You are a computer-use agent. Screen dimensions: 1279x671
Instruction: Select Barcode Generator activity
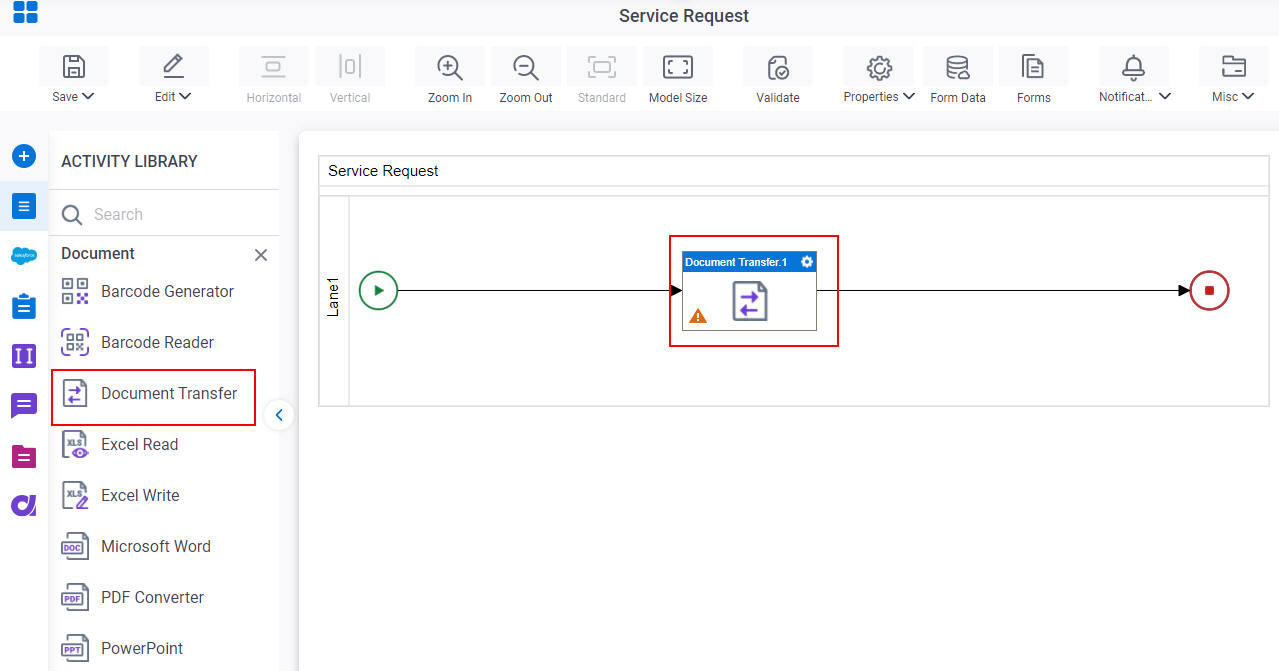pyautogui.click(x=148, y=292)
